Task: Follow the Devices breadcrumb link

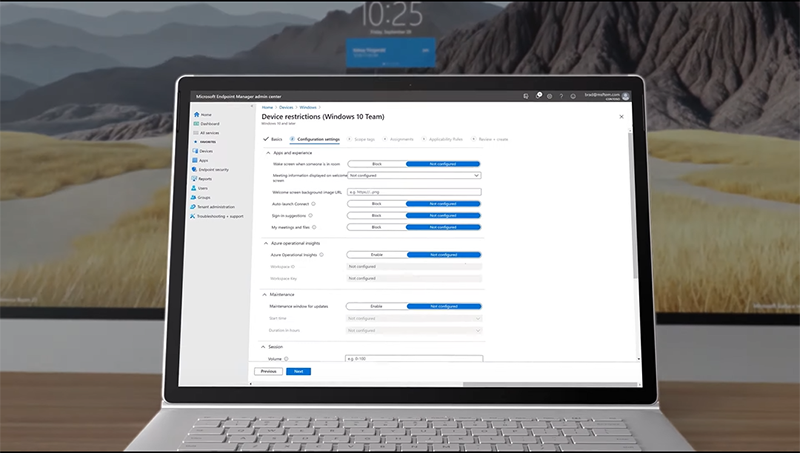Action: pos(286,107)
